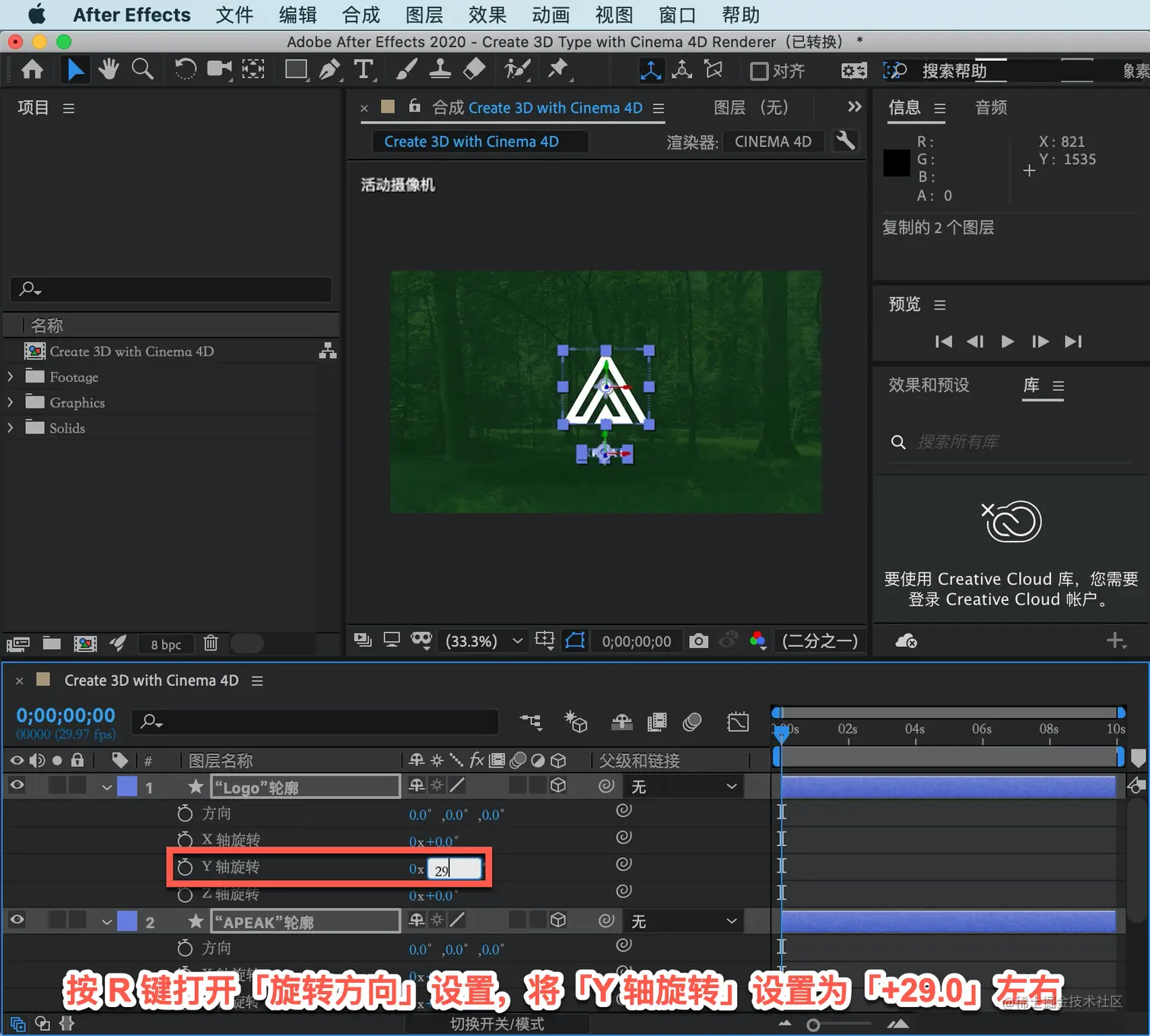Select the Unified Camera tool
The height and width of the screenshot is (1036, 1150).
coord(220,69)
